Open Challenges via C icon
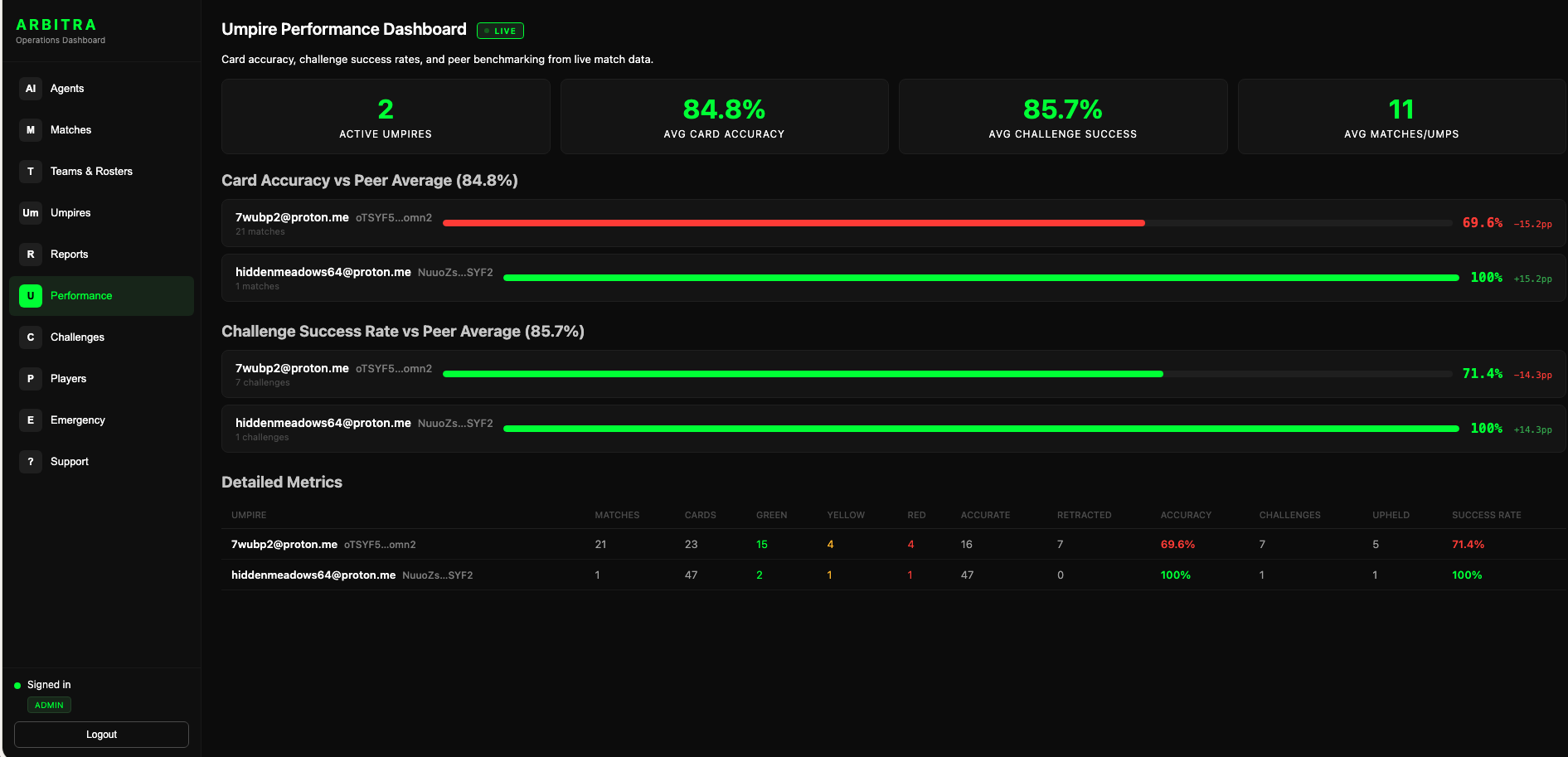1568x757 pixels. coord(31,337)
